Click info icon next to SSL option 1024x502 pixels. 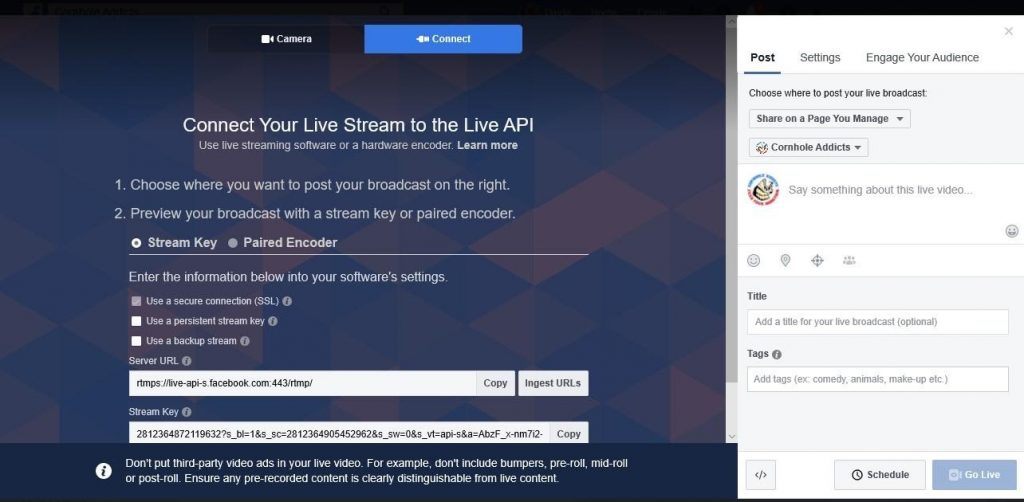[287, 302]
